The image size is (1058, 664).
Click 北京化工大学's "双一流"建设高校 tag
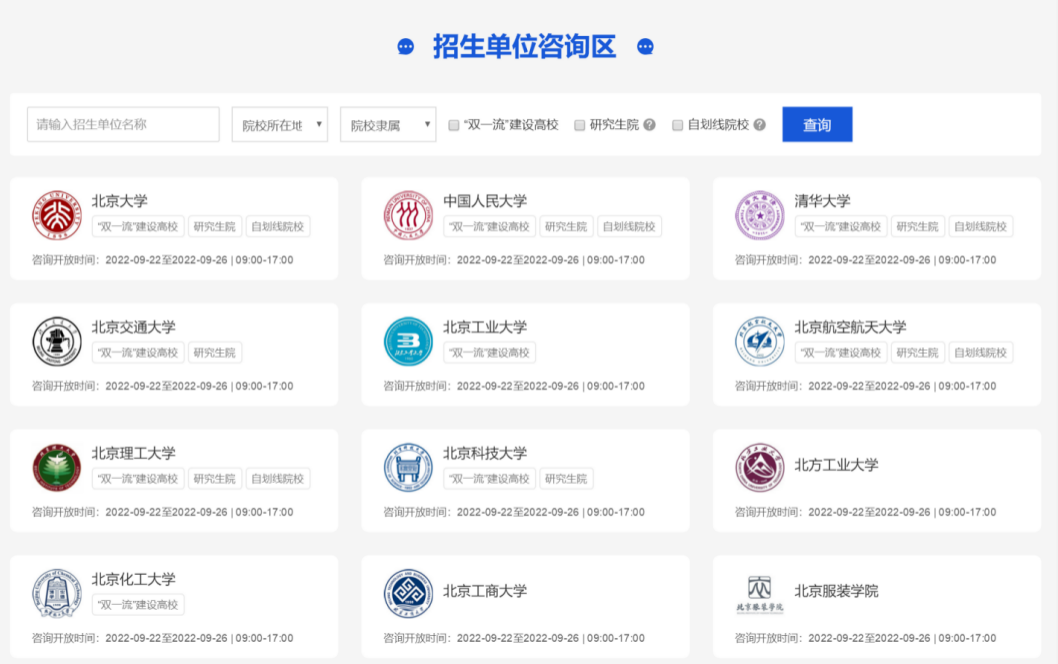138,605
